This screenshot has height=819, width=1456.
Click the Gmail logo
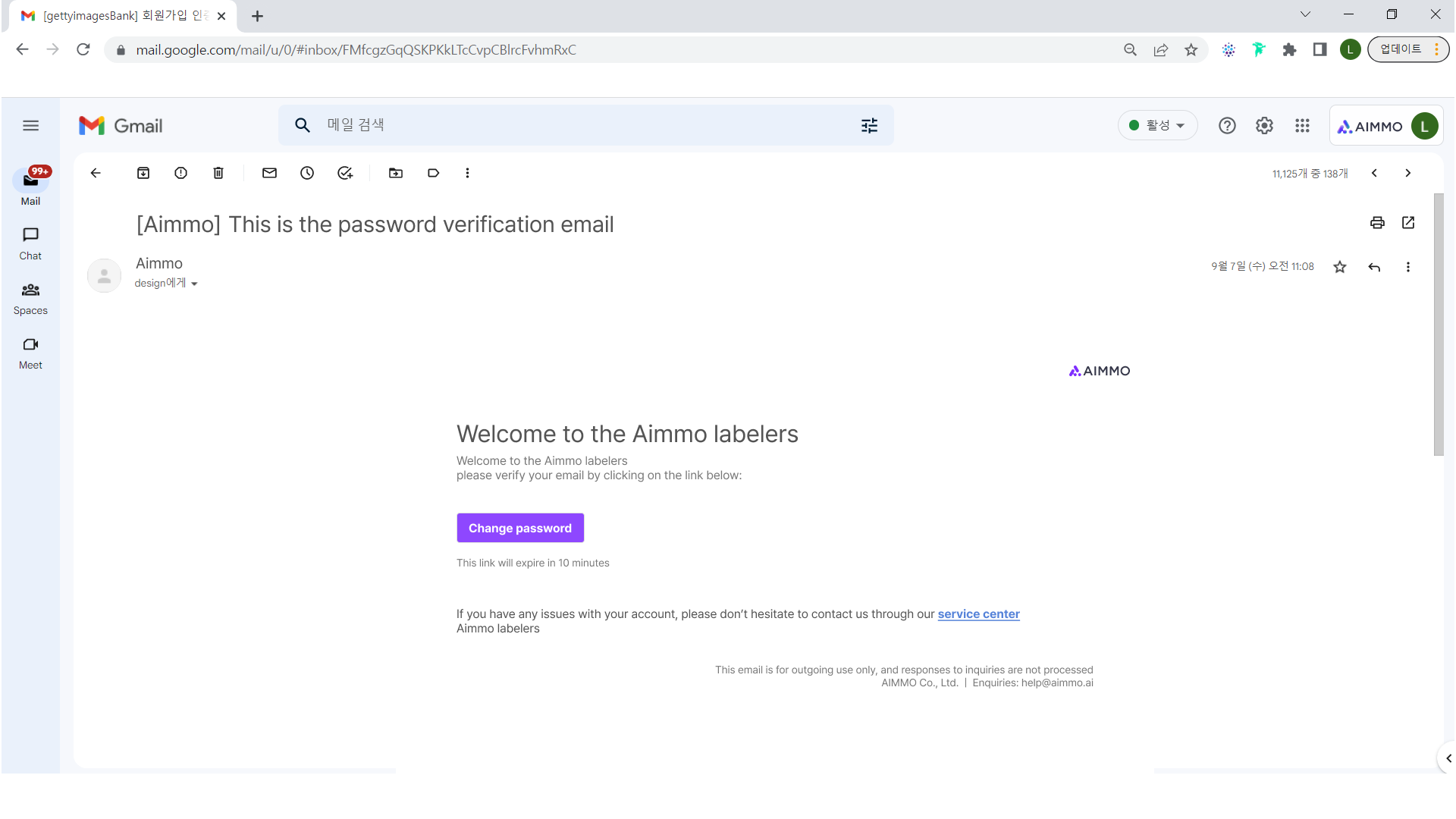[121, 126]
